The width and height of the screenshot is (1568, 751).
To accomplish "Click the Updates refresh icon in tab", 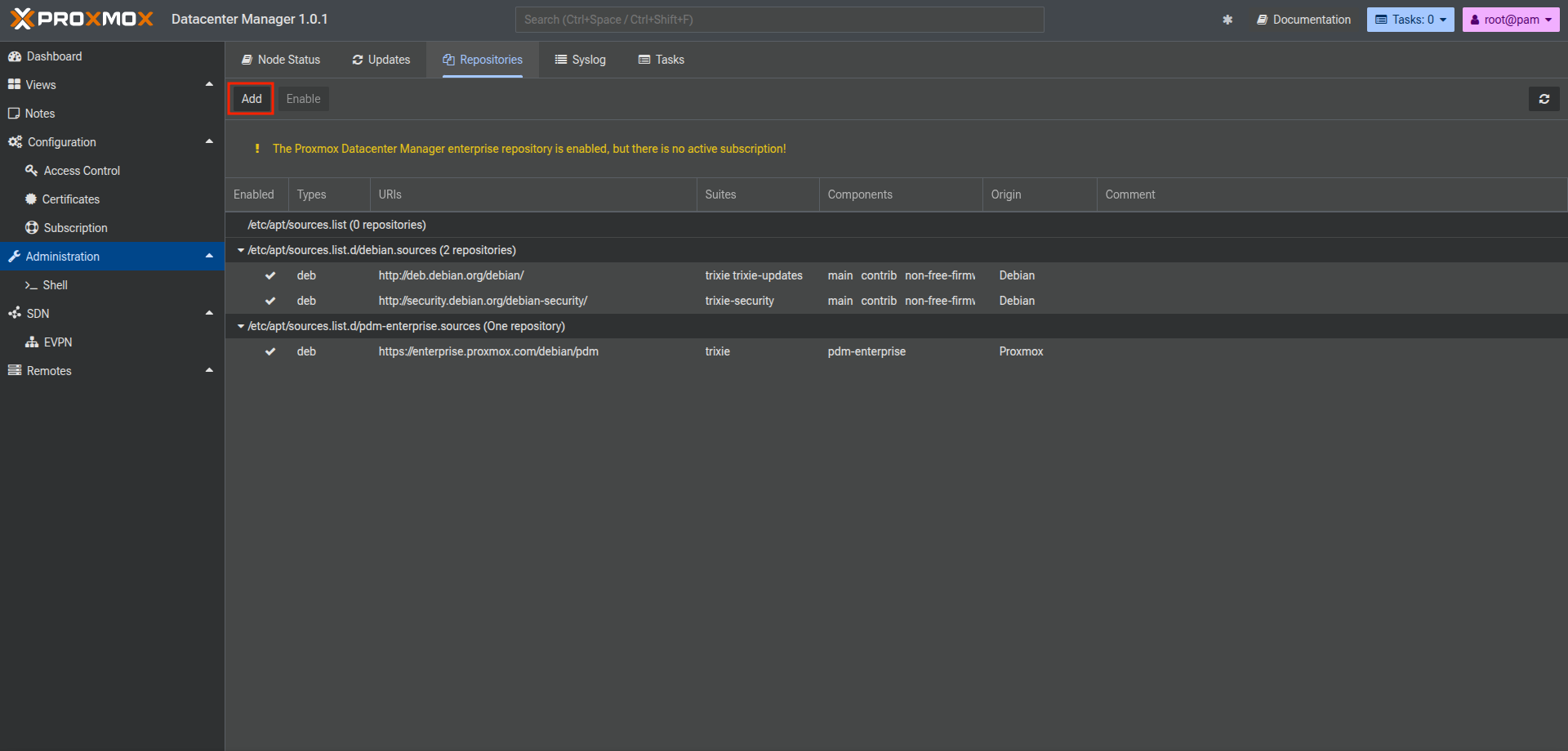I will coord(358,60).
